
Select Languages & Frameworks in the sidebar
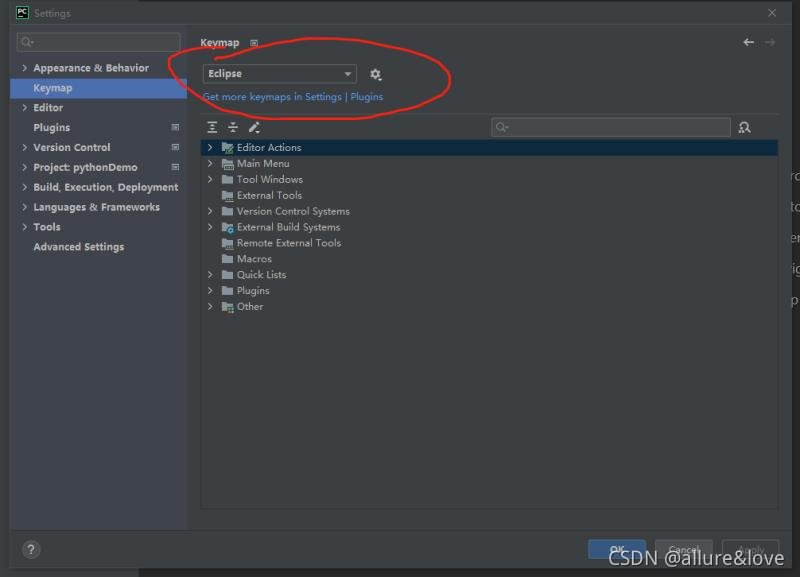pos(96,207)
